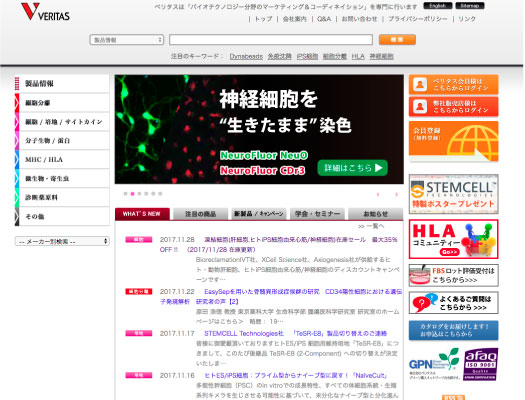Click the 詳細はこちら green banner button
Viewport: 525px width, 400px height.
353,168
